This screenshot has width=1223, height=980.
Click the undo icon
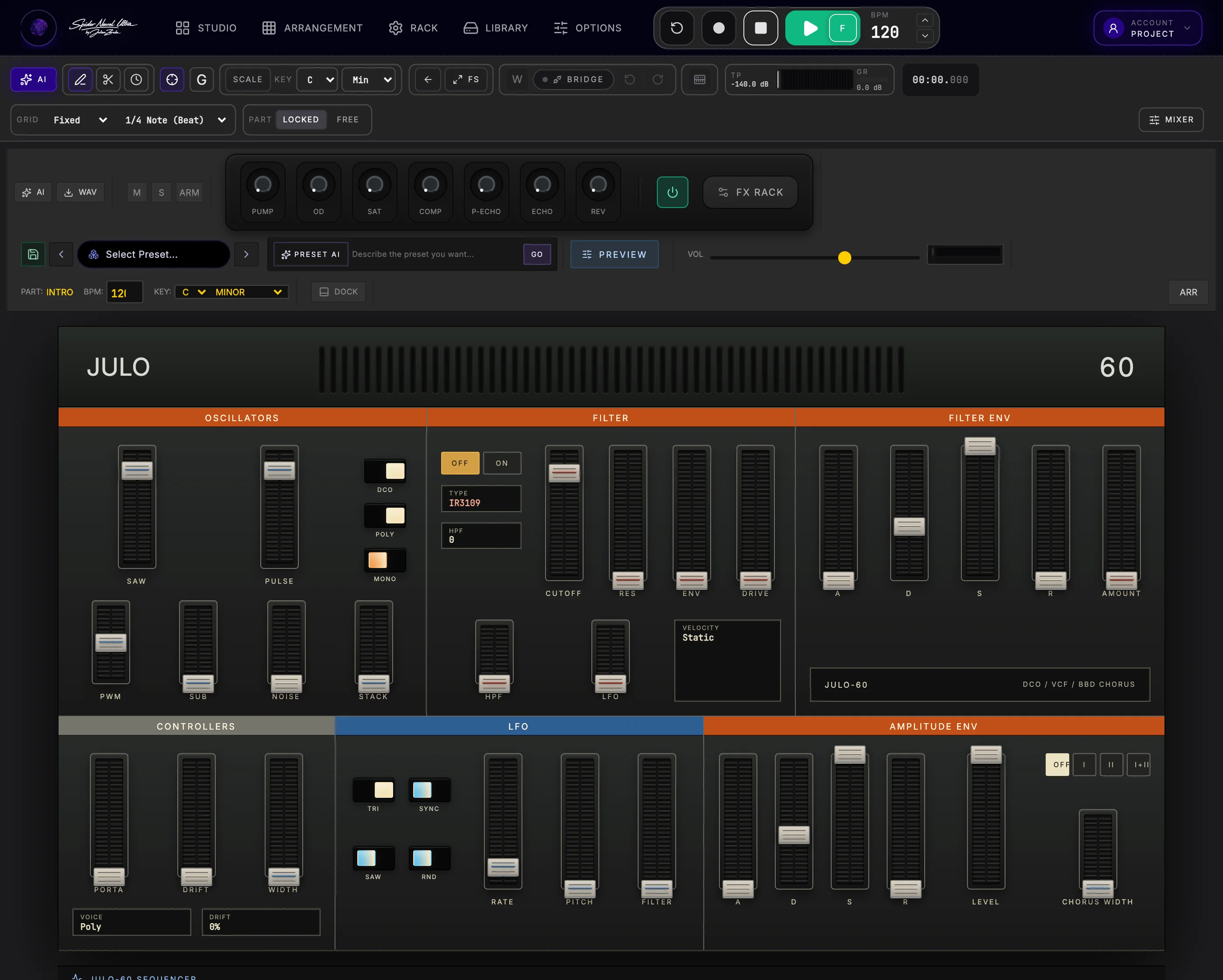click(x=630, y=80)
